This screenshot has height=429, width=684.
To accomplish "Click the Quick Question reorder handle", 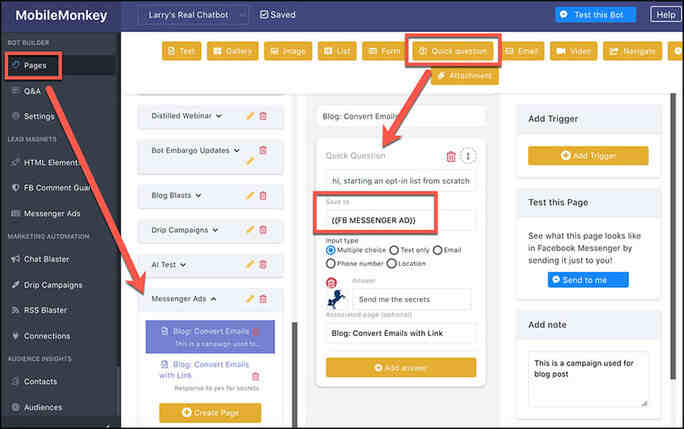I will 468,156.
